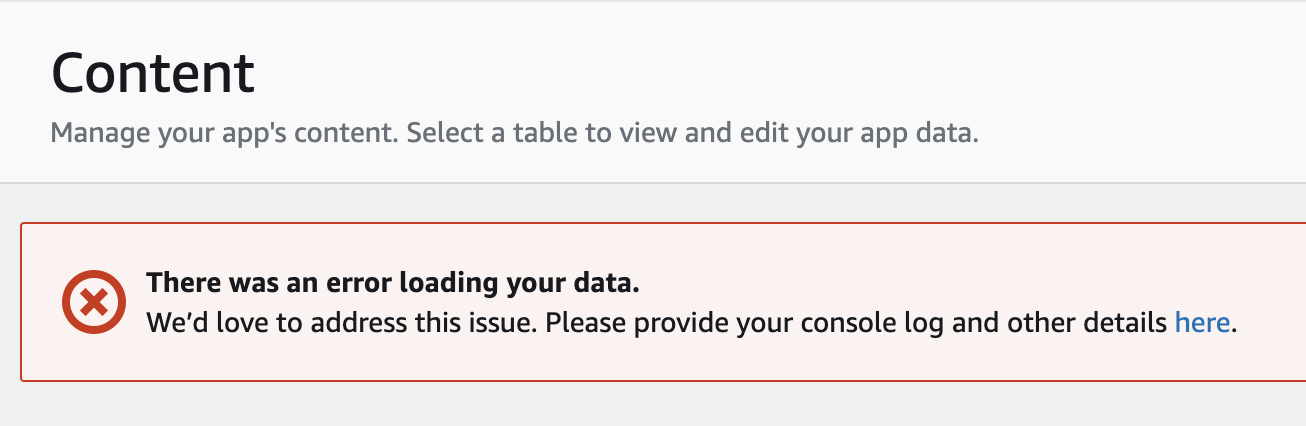Click the bold 'There was an error loading your data' text

click(x=393, y=283)
